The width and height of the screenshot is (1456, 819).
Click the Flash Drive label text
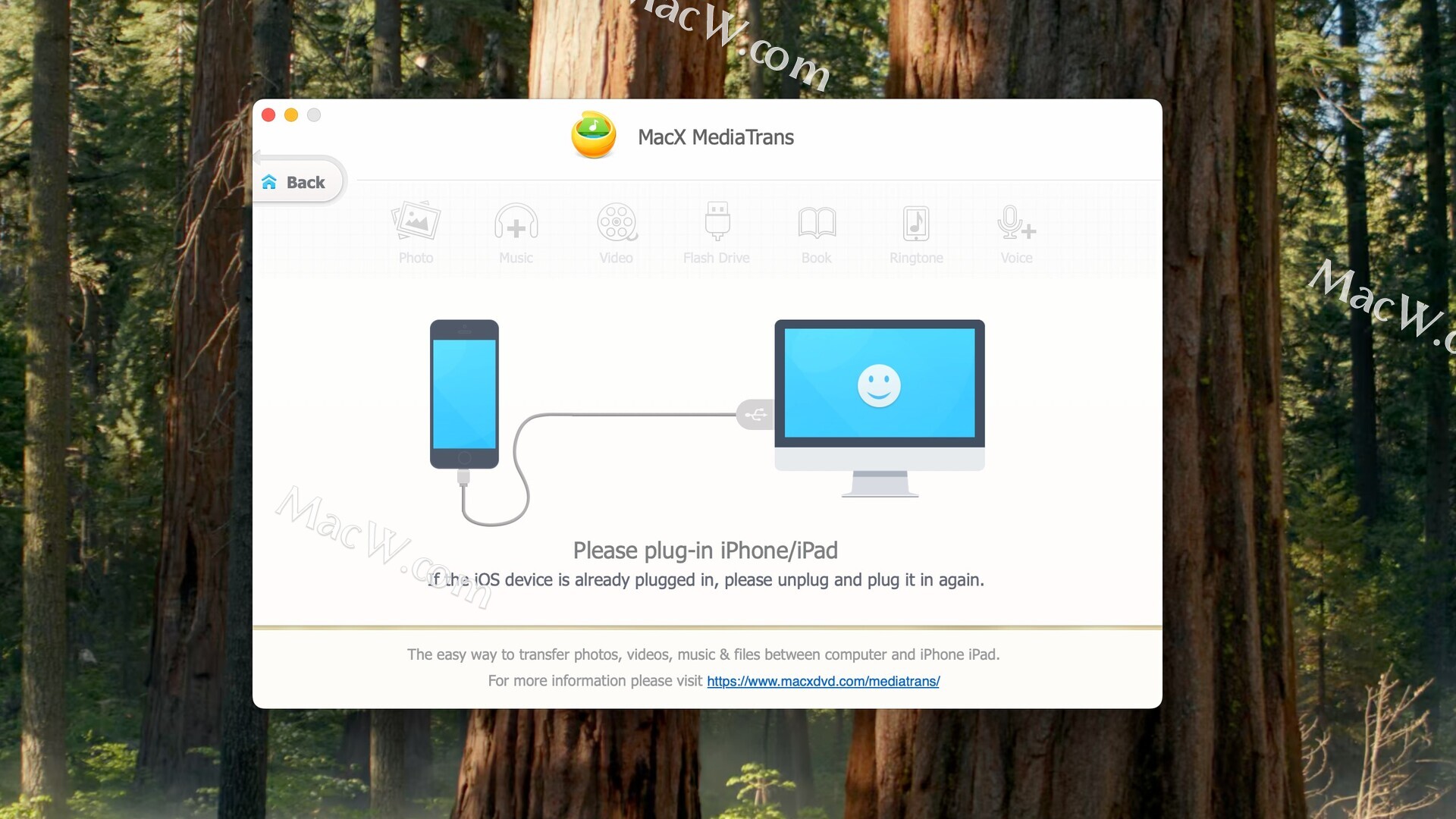[x=717, y=258]
